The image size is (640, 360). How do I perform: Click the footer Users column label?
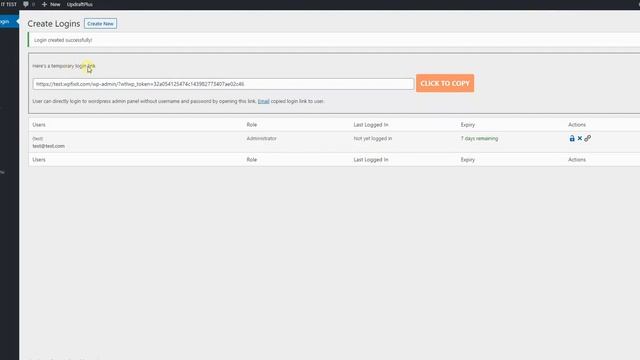39,160
